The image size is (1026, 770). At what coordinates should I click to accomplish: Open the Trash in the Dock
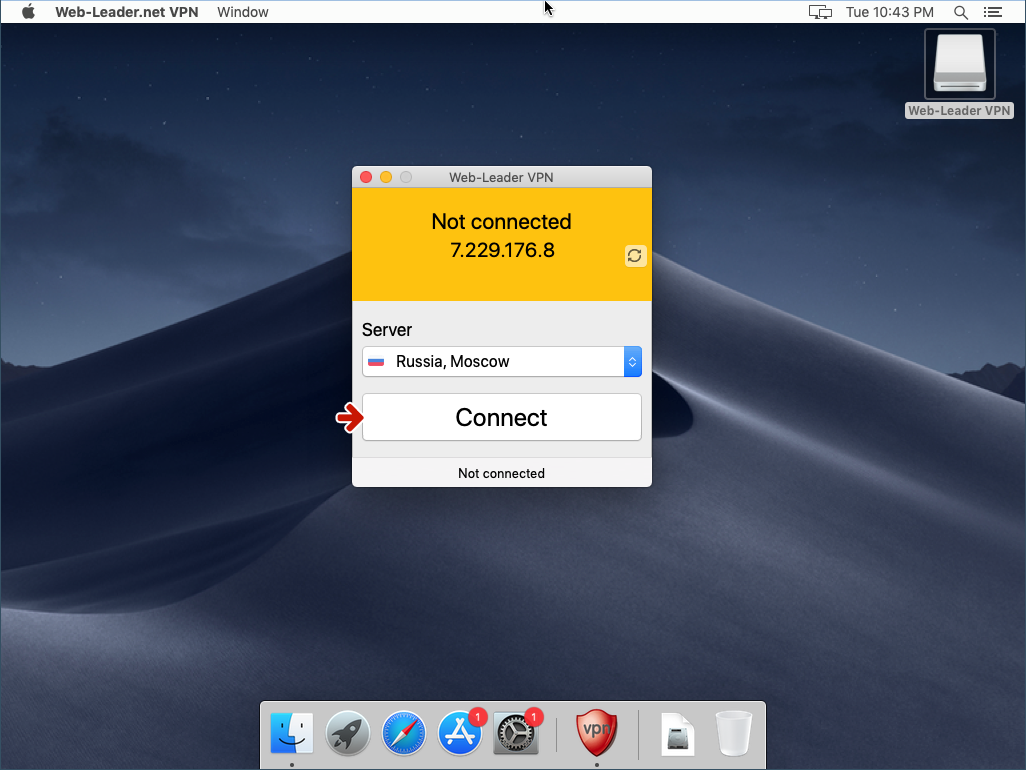pyautogui.click(x=734, y=733)
